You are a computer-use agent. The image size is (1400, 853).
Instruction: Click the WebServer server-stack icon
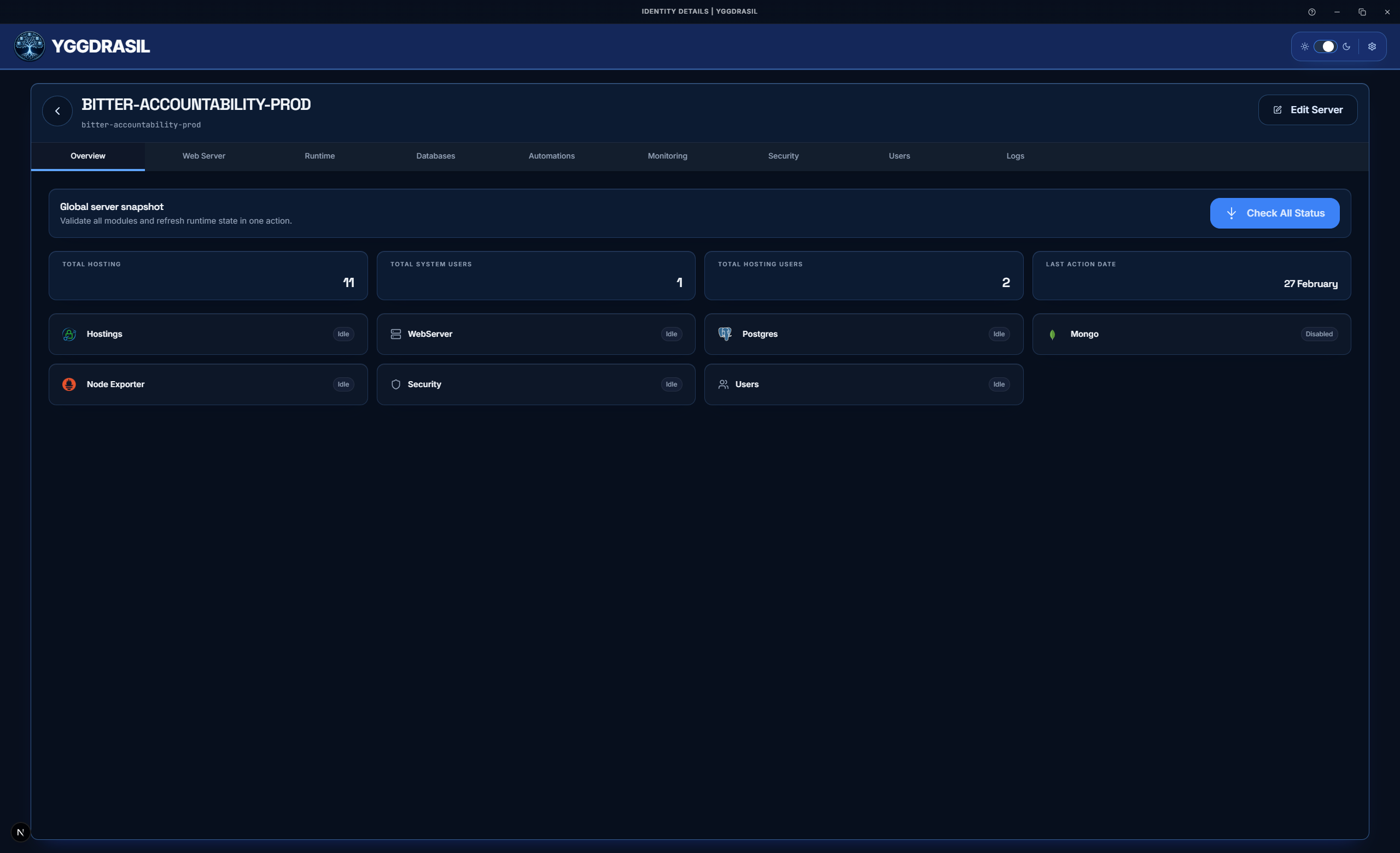click(x=395, y=334)
